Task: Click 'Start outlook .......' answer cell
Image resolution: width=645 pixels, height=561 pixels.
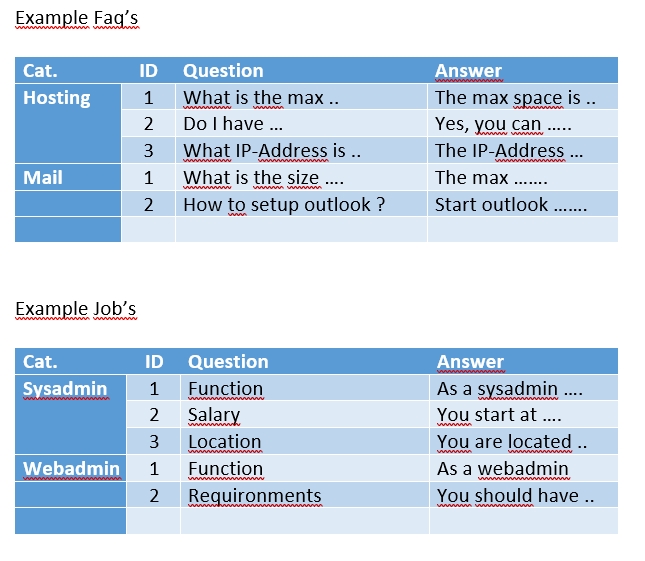Action: click(x=510, y=205)
